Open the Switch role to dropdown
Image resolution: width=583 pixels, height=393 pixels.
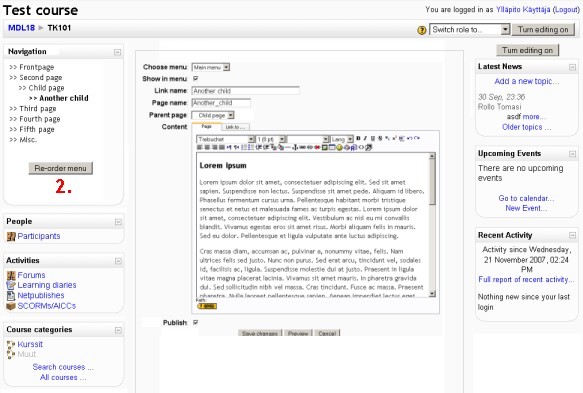[x=469, y=29]
